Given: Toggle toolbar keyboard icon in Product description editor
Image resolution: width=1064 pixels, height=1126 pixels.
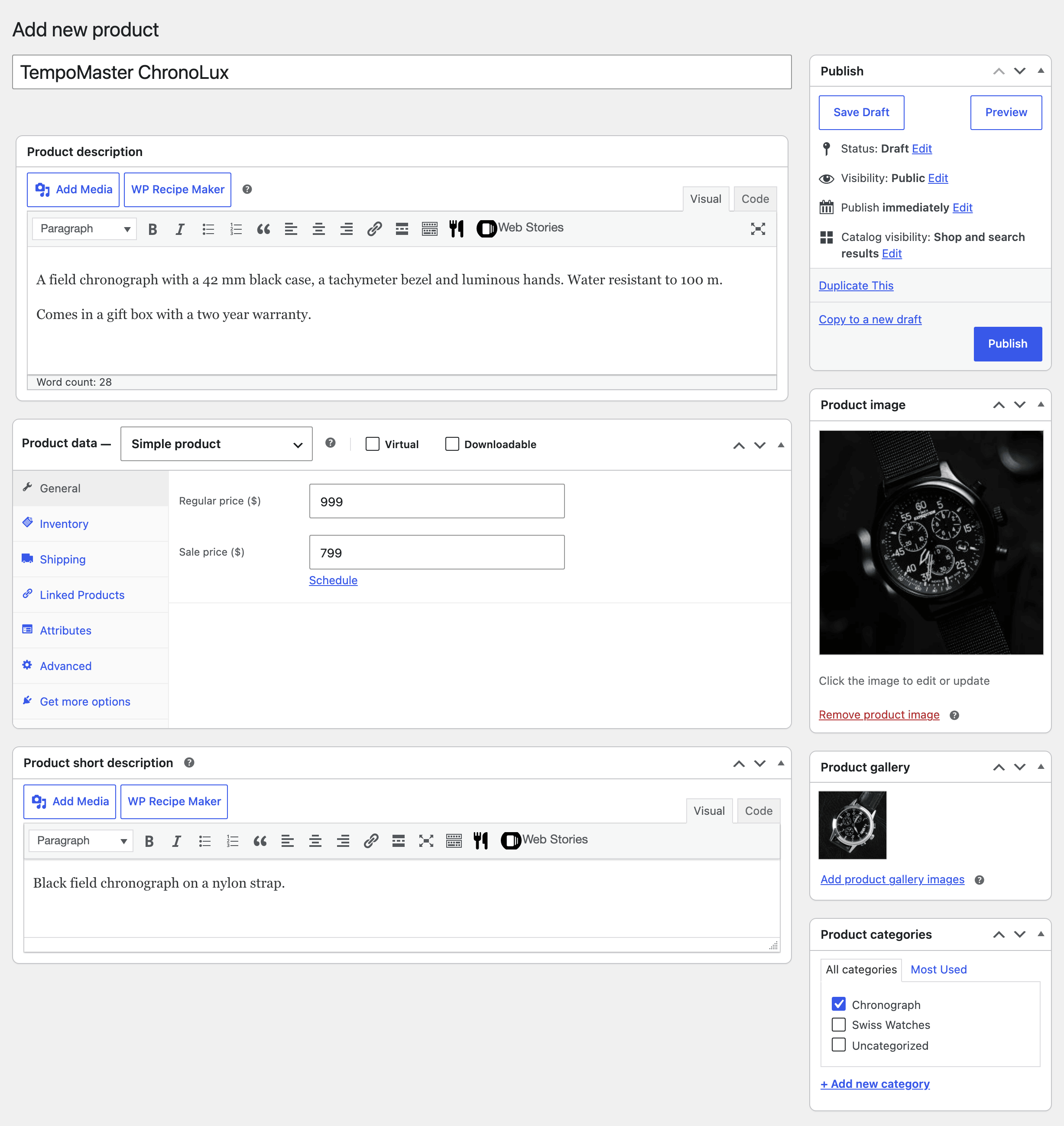Looking at the screenshot, I should point(430,229).
